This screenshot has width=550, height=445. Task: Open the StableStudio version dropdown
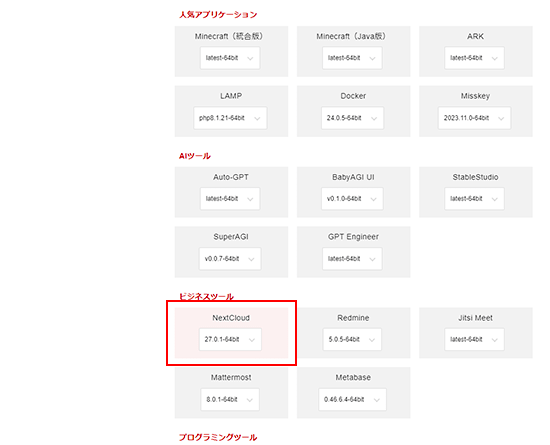click(x=474, y=198)
